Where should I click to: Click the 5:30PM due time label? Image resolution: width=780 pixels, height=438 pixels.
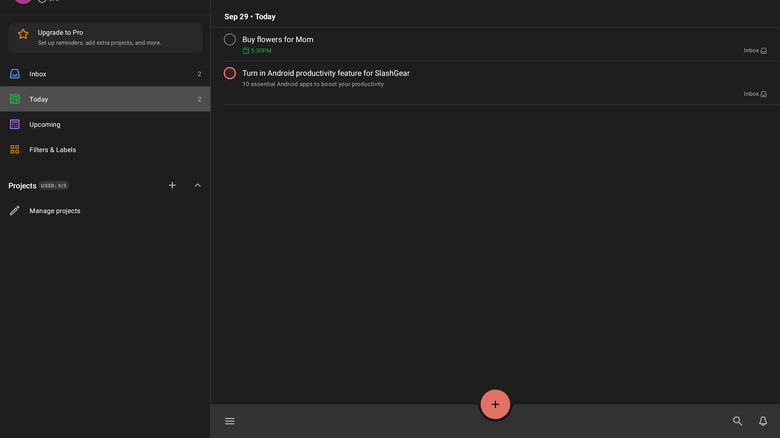pos(260,50)
